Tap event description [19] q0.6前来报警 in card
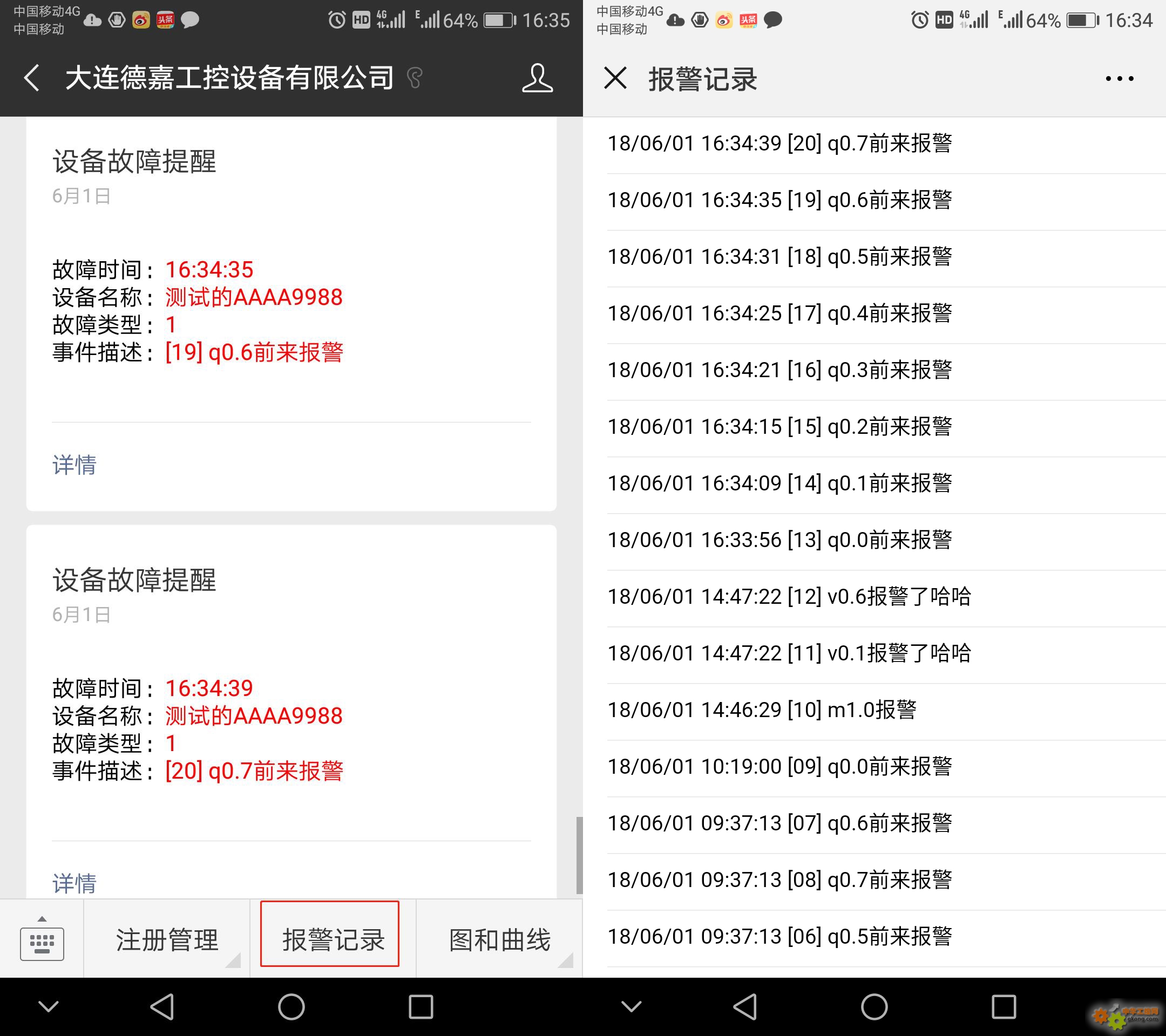The height and width of the screenshot is (1036, 1166). coord(254,352)
